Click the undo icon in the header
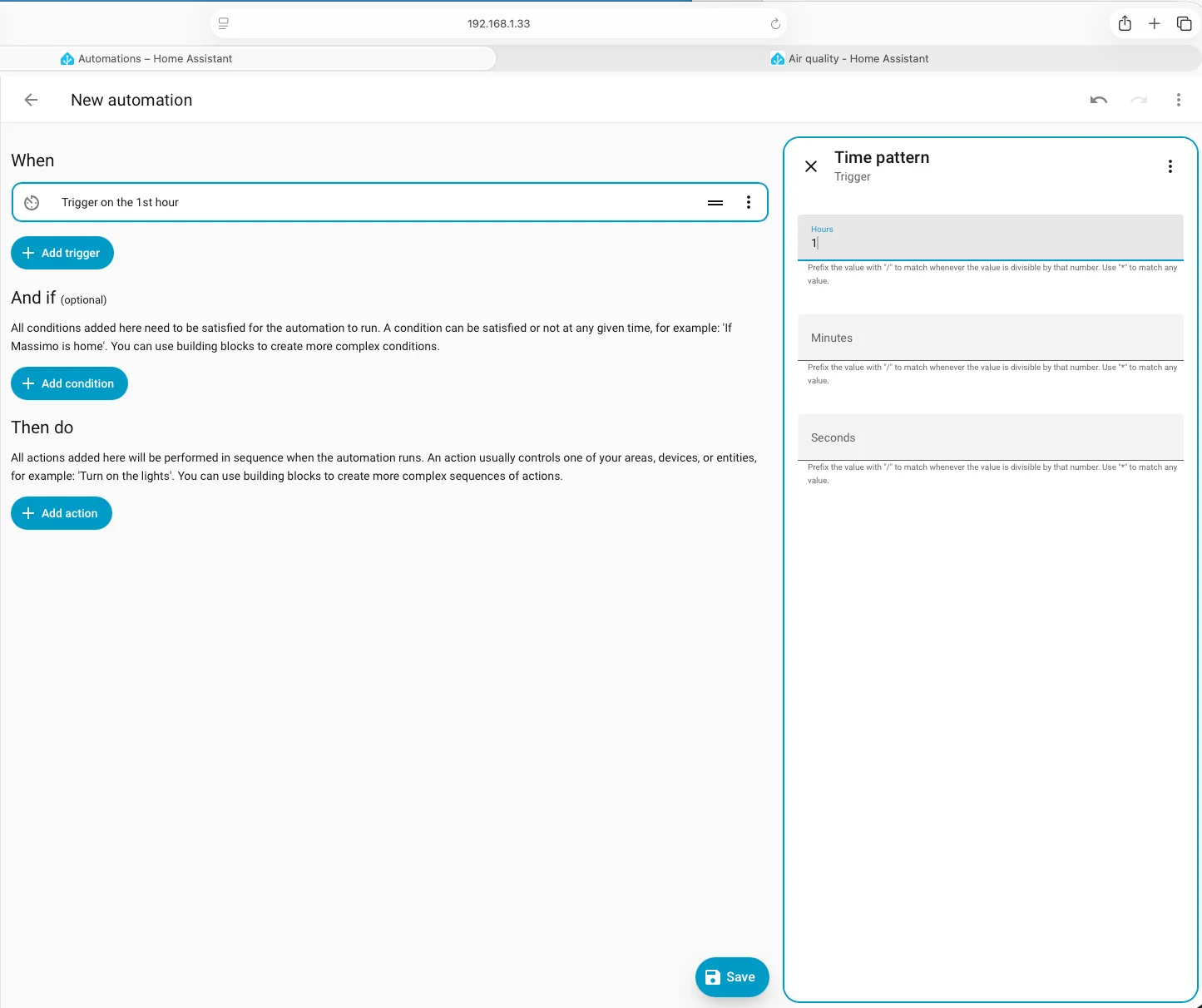Screen dimensions: 1202x1008 pyautogui.click(x=1098, y=100)
